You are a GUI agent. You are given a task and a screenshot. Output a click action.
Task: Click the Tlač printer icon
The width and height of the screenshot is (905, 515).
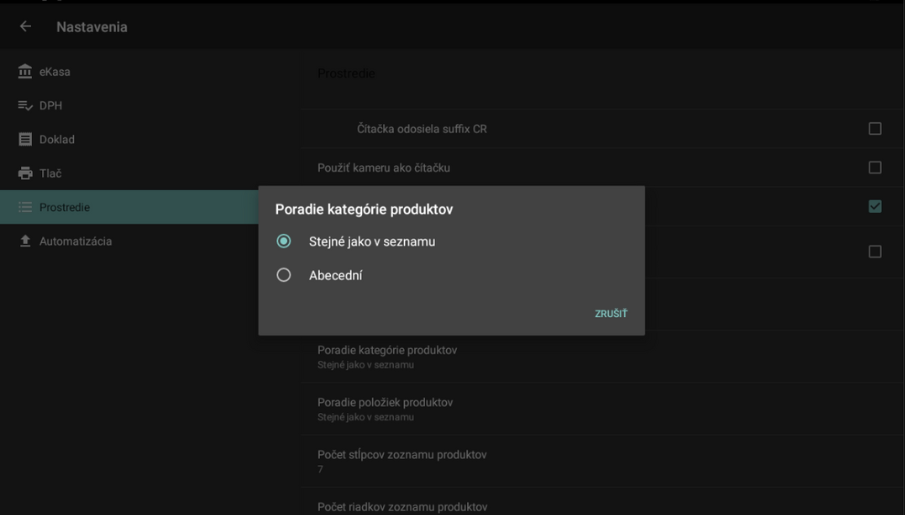[x=26, y=174]
